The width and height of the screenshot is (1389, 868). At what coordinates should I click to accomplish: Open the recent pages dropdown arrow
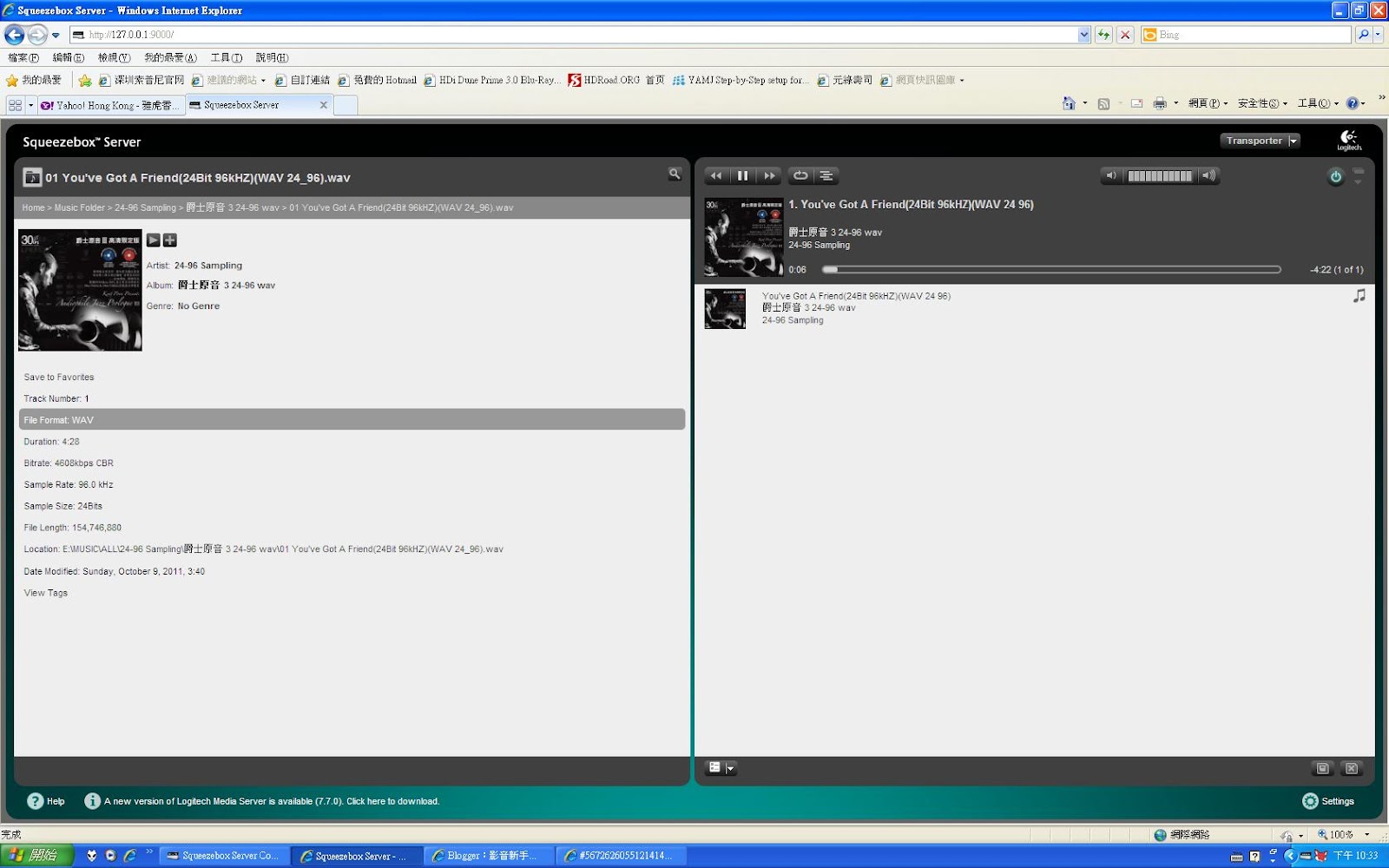[x=56, y=36]
